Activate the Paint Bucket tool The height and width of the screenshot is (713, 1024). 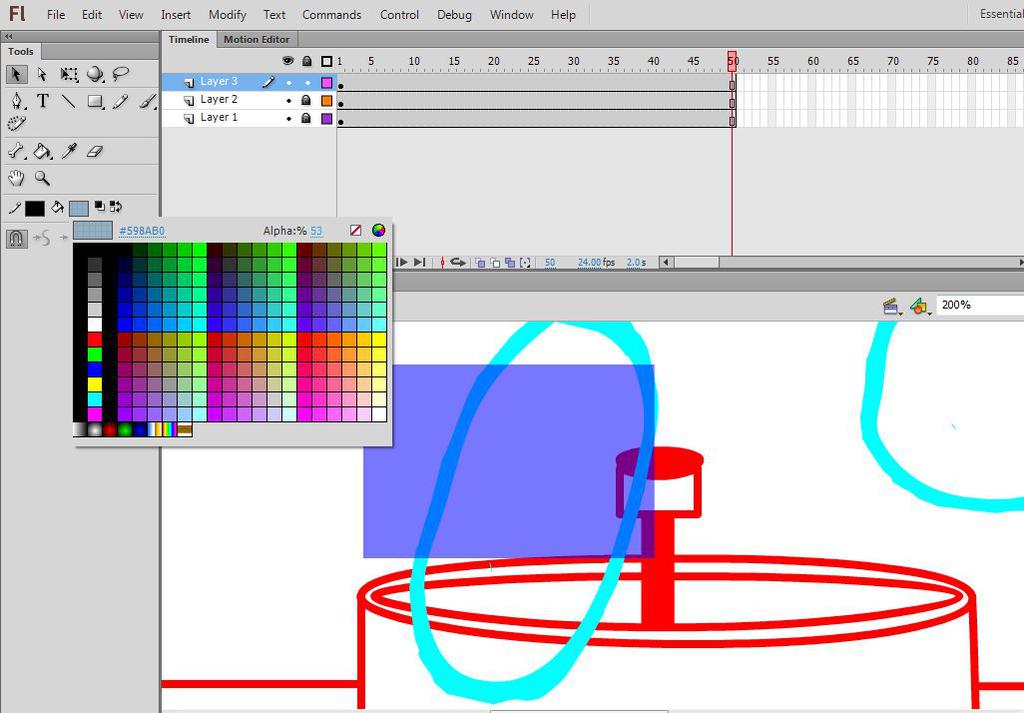click(x=42, y=151)
